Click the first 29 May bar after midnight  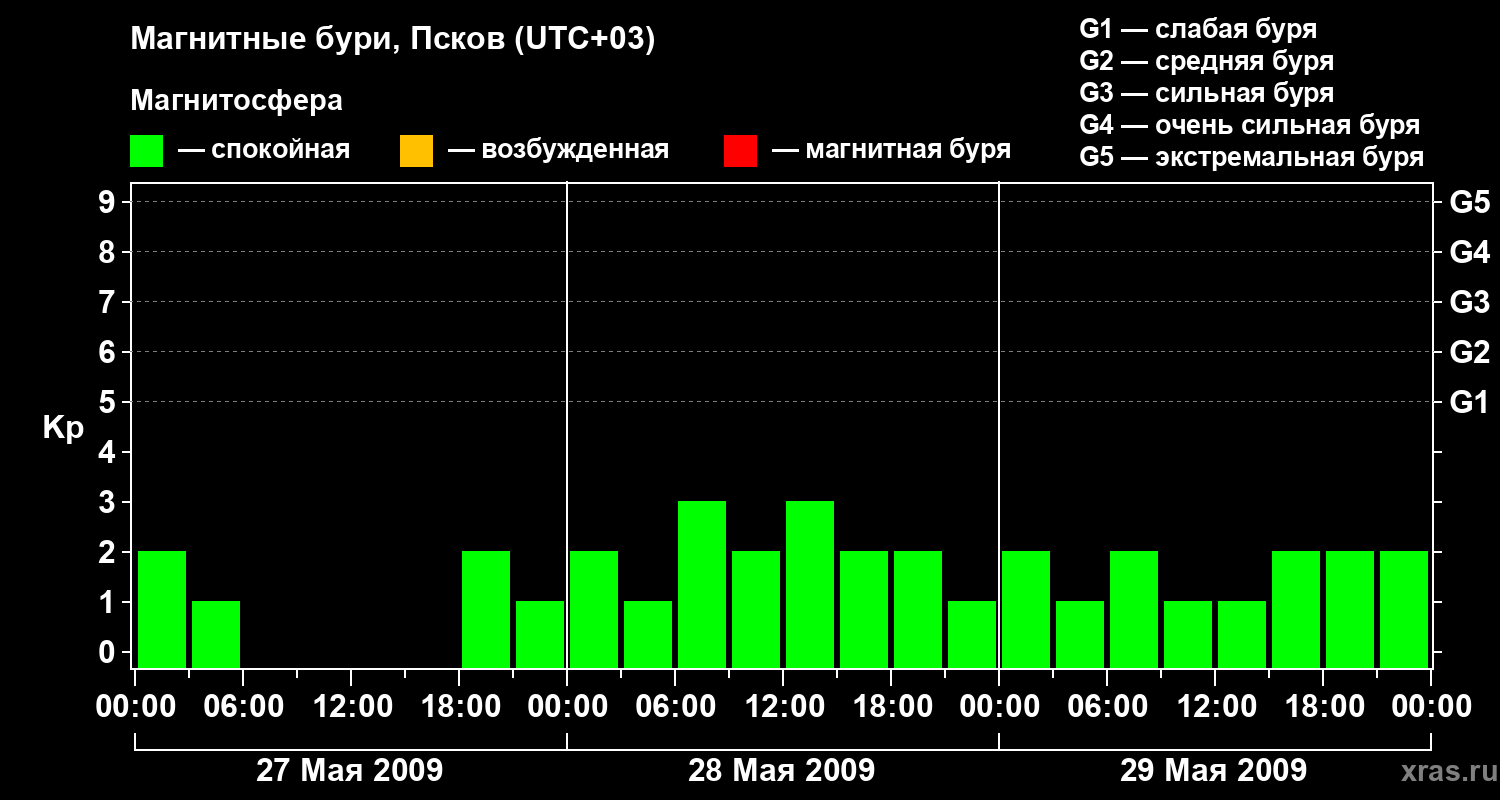coord(1026,610)
